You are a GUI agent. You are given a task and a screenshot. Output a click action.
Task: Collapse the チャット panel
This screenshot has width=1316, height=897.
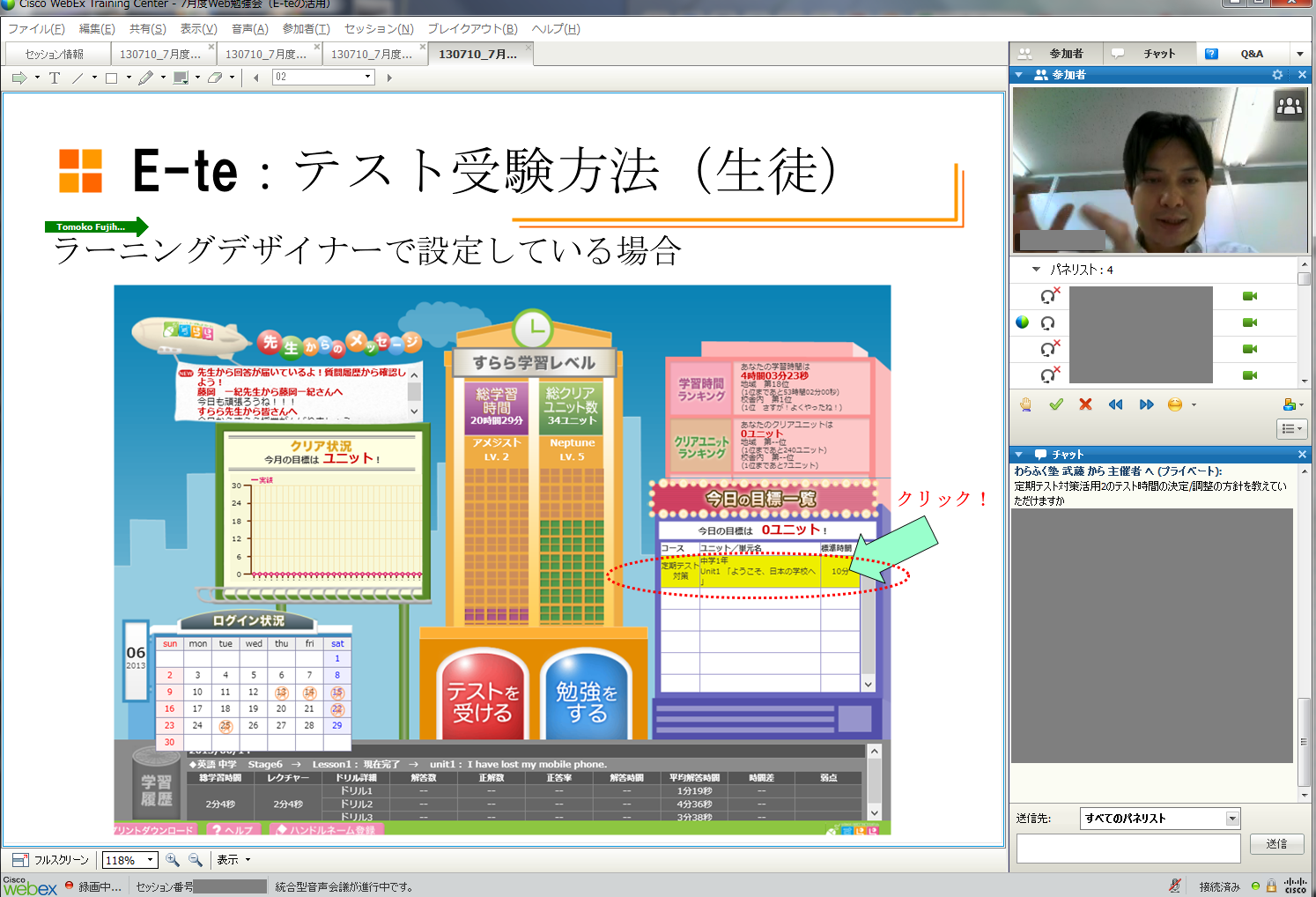pyautogui.click(x=1019, y=455)
